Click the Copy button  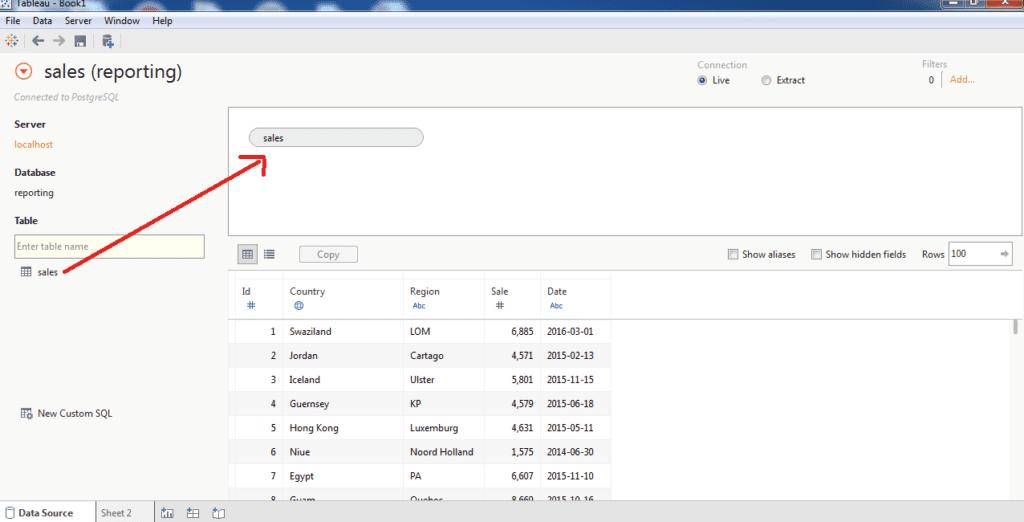(x=328, y=254)
